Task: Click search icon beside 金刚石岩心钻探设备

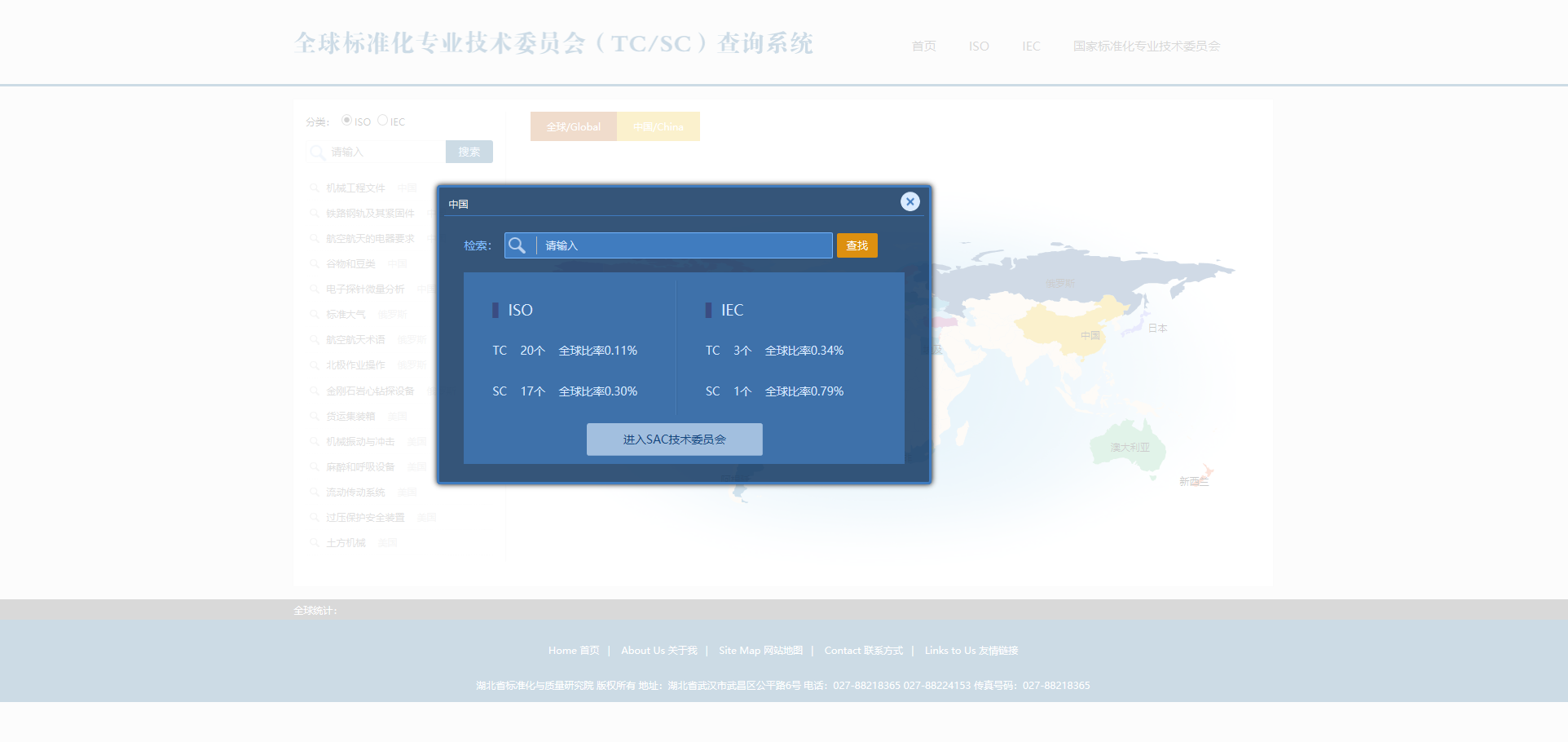Action: tap(314, 391)
